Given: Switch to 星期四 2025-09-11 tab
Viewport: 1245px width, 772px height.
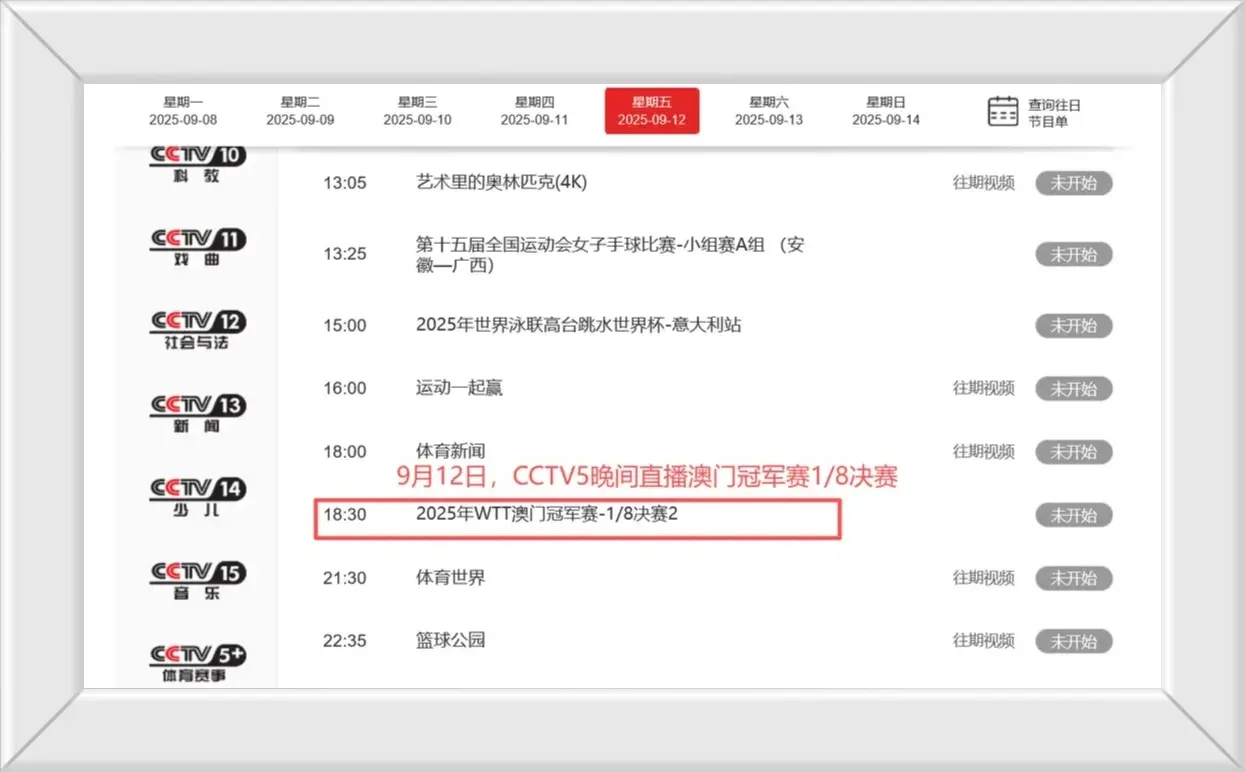Looking at the screenshot, I should click(534, 111).
